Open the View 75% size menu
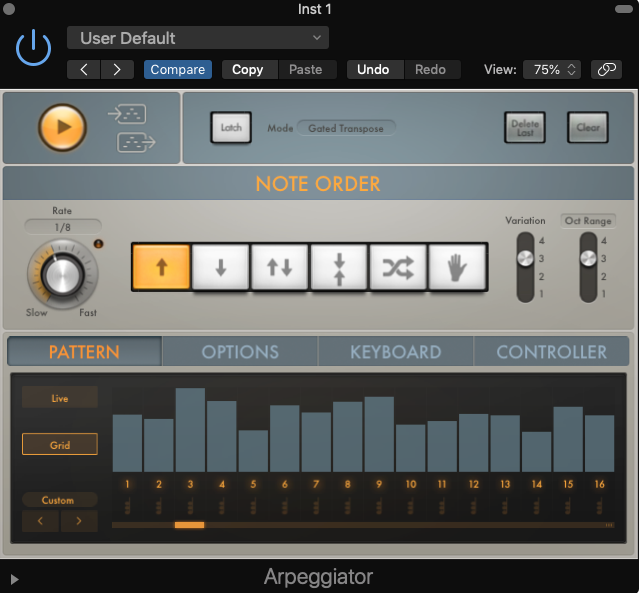Screen dimensions: 639x593 (552, 70)
